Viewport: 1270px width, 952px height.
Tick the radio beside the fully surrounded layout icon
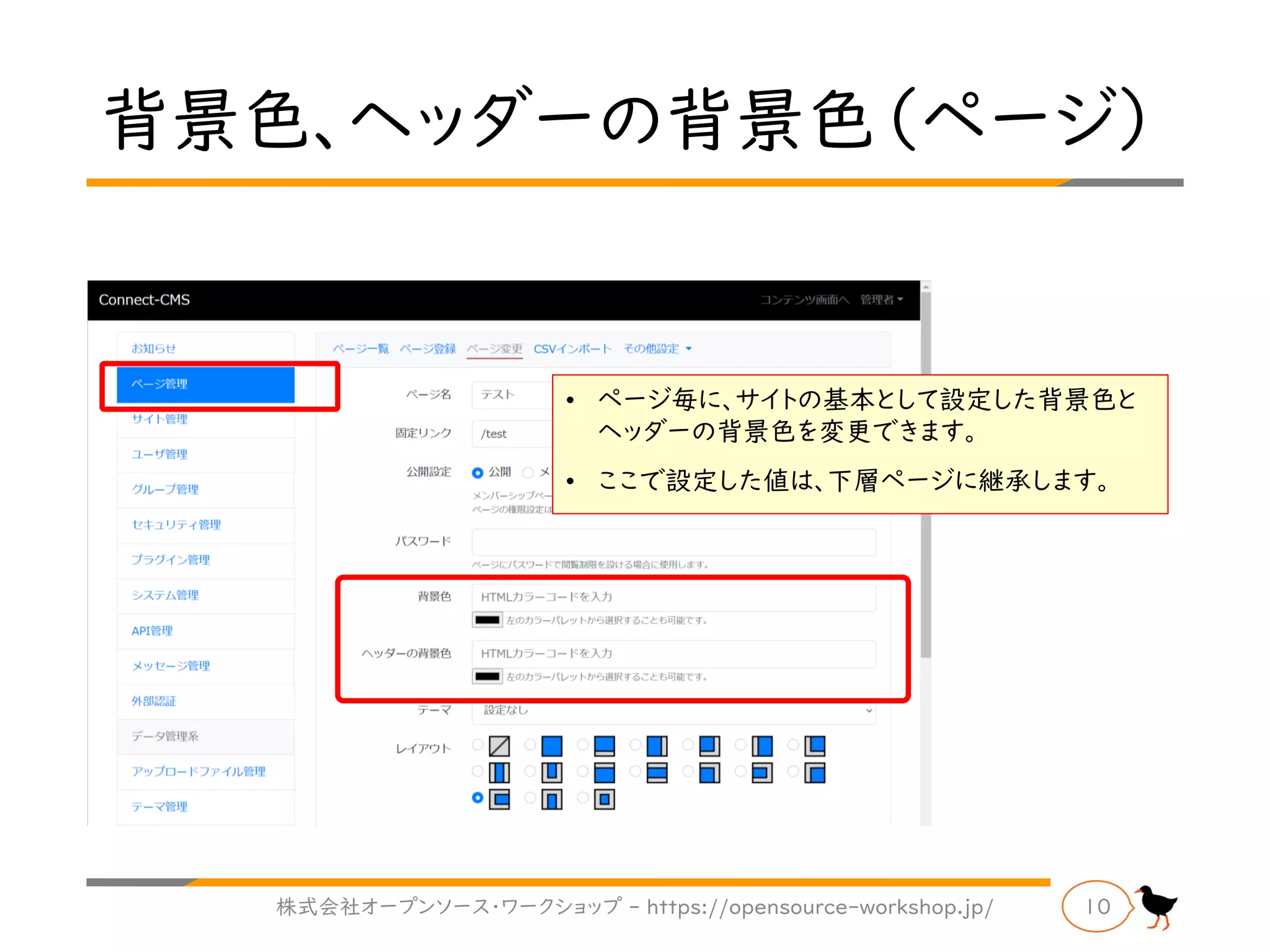tap(583, 798)
